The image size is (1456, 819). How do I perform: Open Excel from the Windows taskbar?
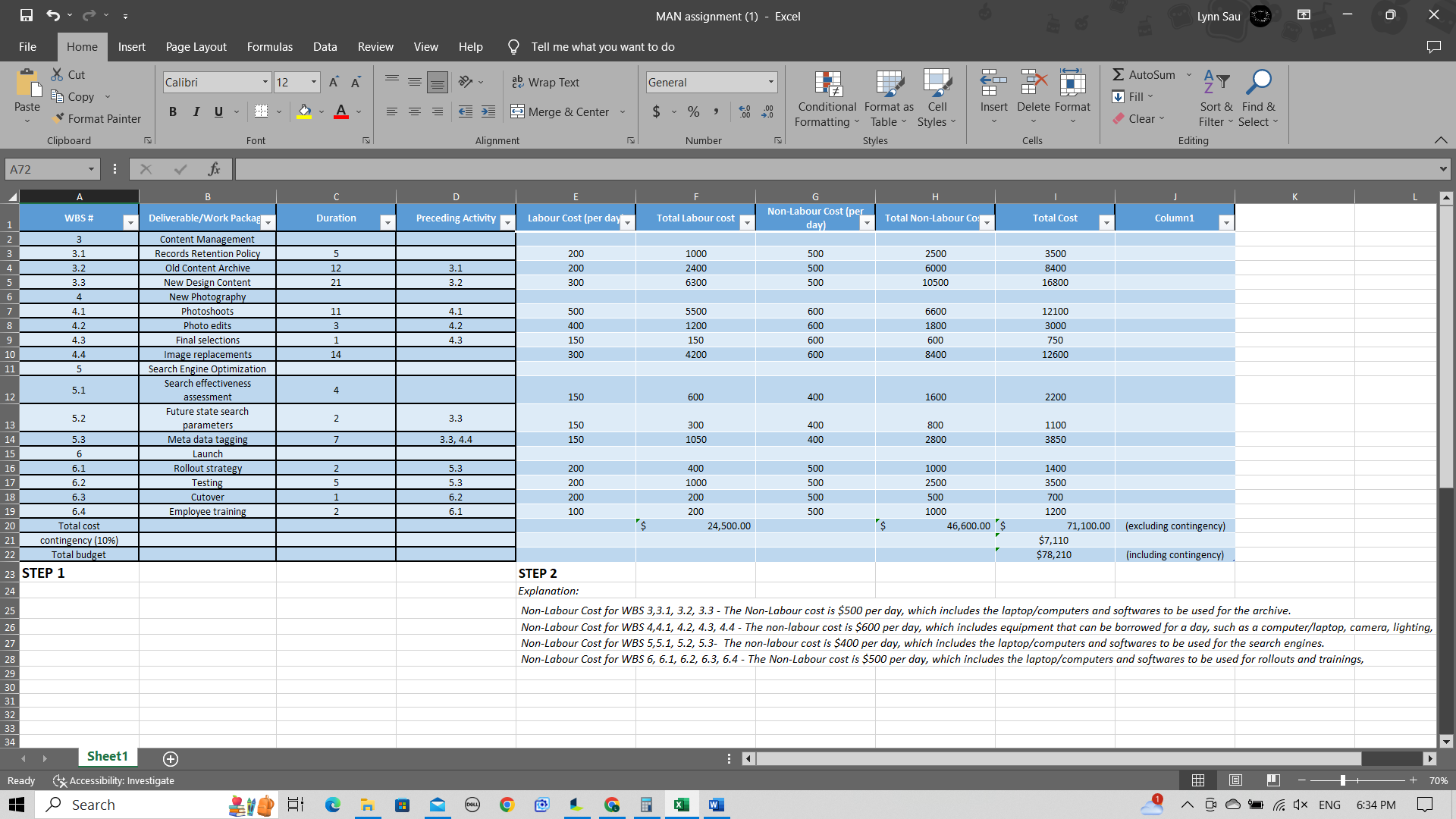[681, 805]
